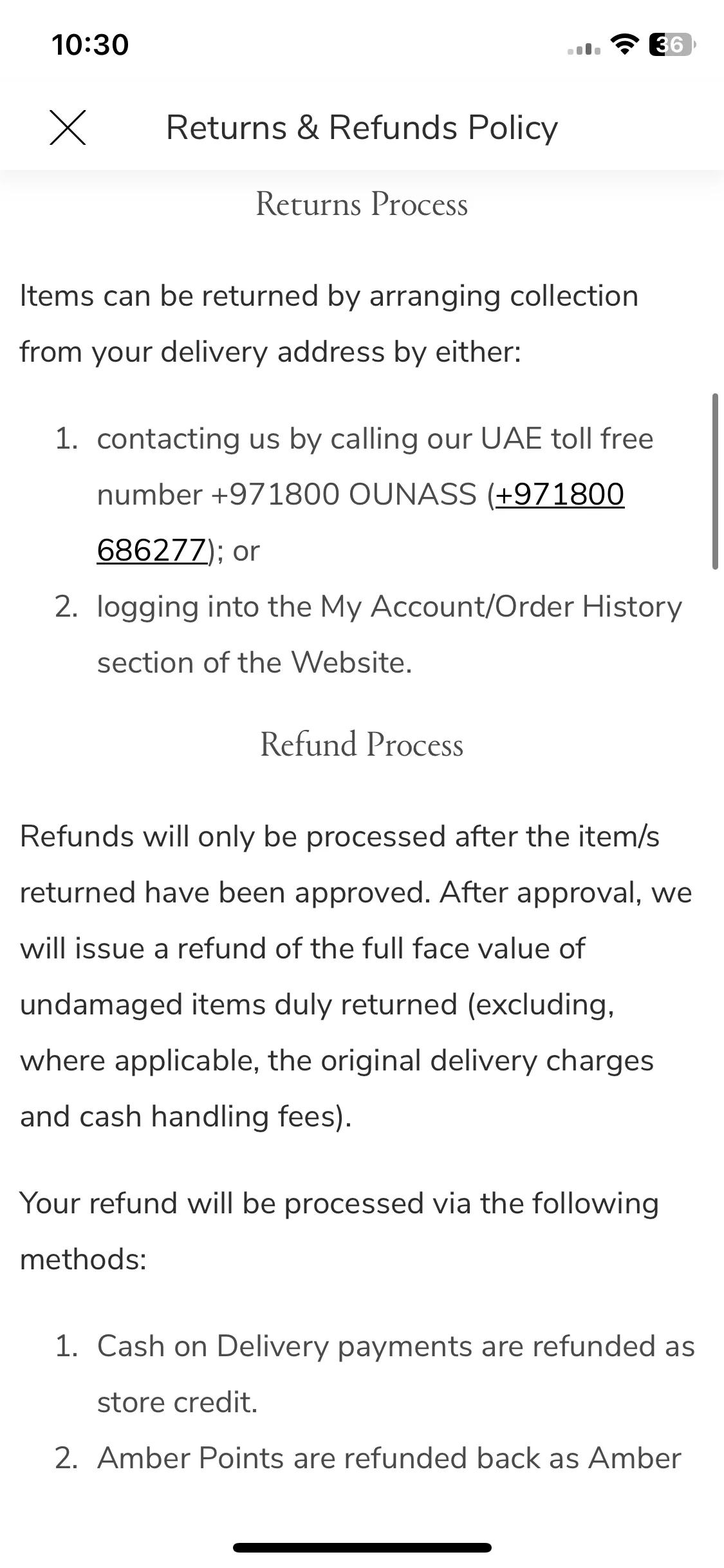Tap 'Items can be returned' intro text
Screen dimensions: 724x1568
tap(329, 324)
